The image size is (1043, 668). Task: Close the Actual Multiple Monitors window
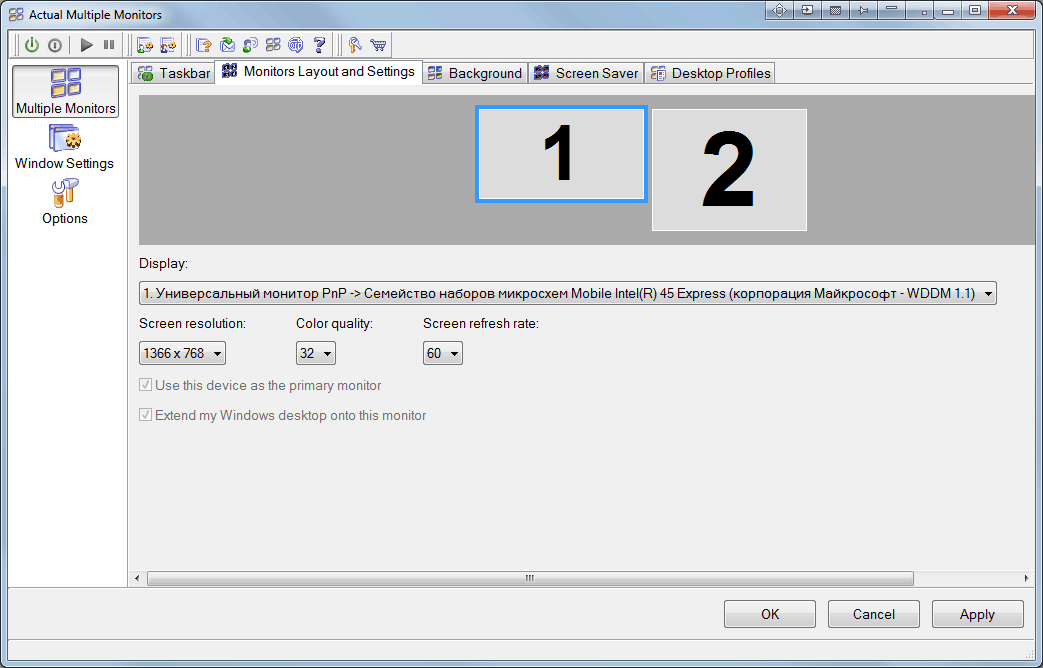(1012, 10)
